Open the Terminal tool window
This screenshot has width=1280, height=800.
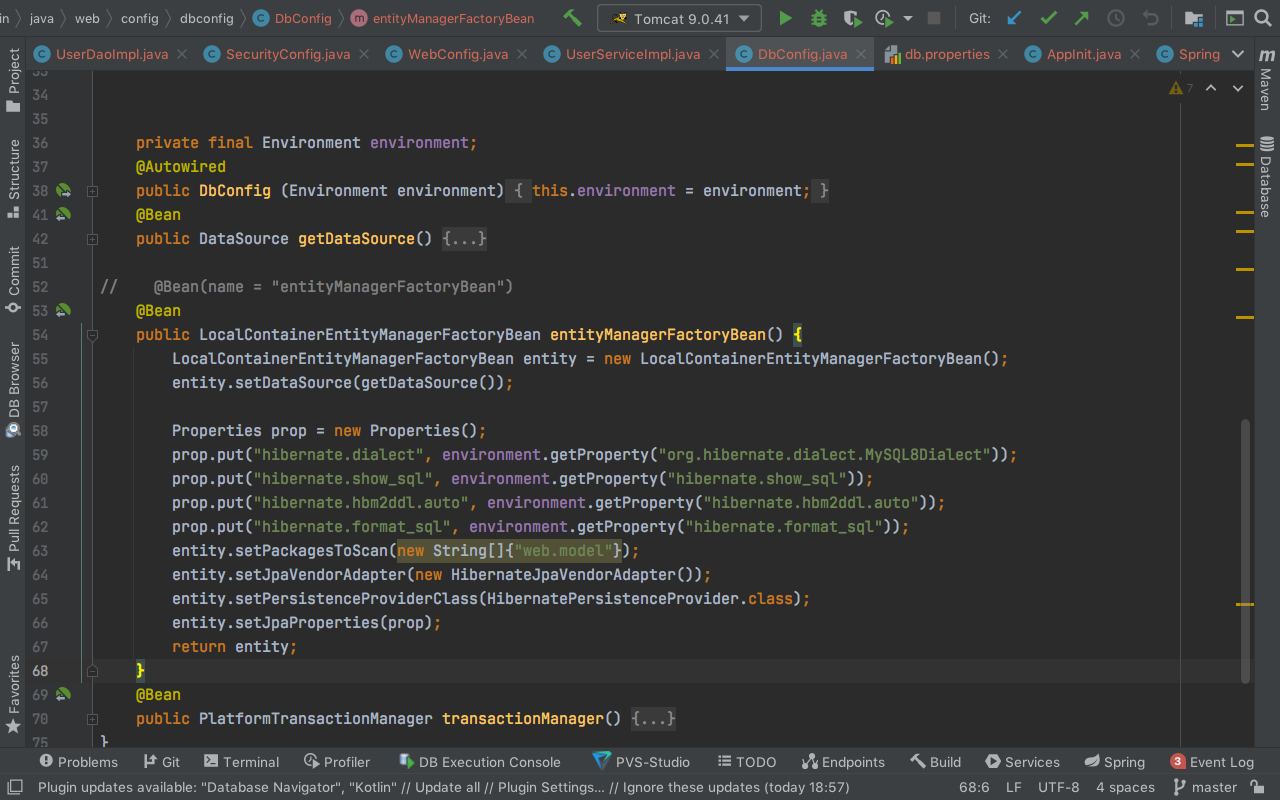[241, 761]
